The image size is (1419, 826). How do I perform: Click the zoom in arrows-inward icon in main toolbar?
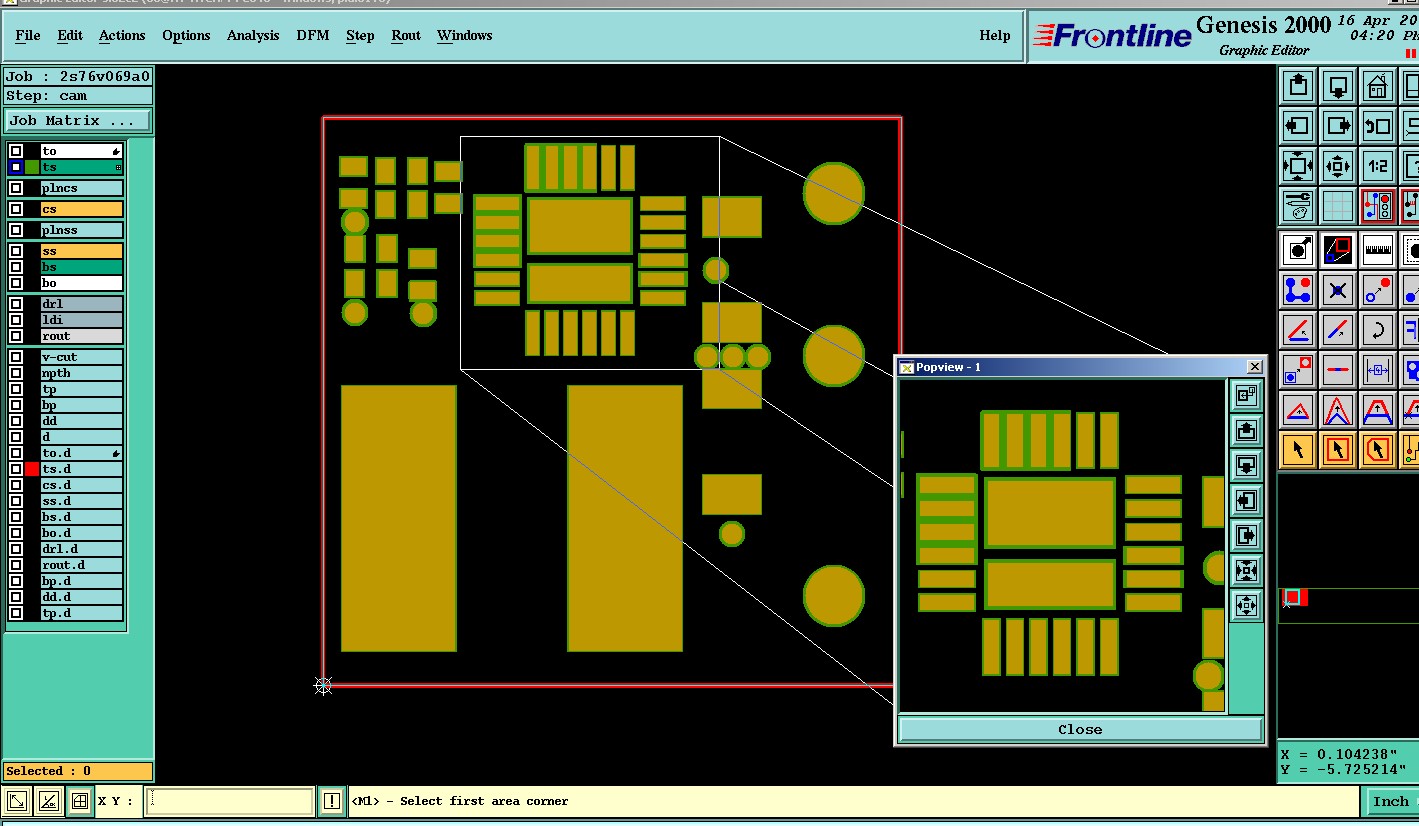click(1298, 166)
